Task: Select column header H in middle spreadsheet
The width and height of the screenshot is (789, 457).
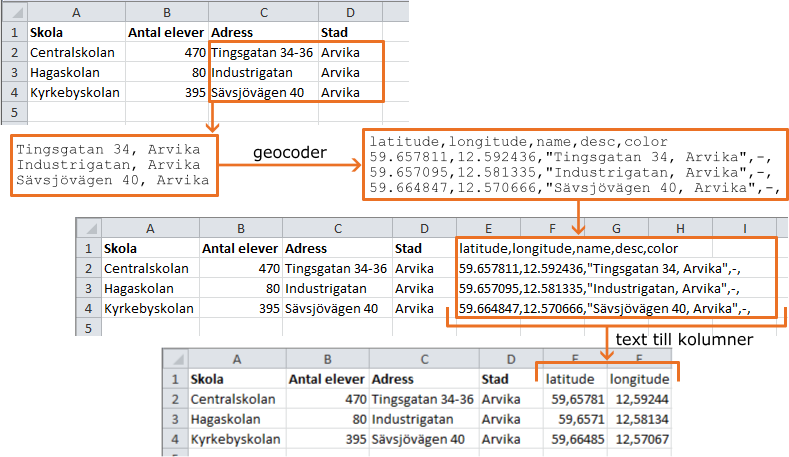Action: click(680, 227)
